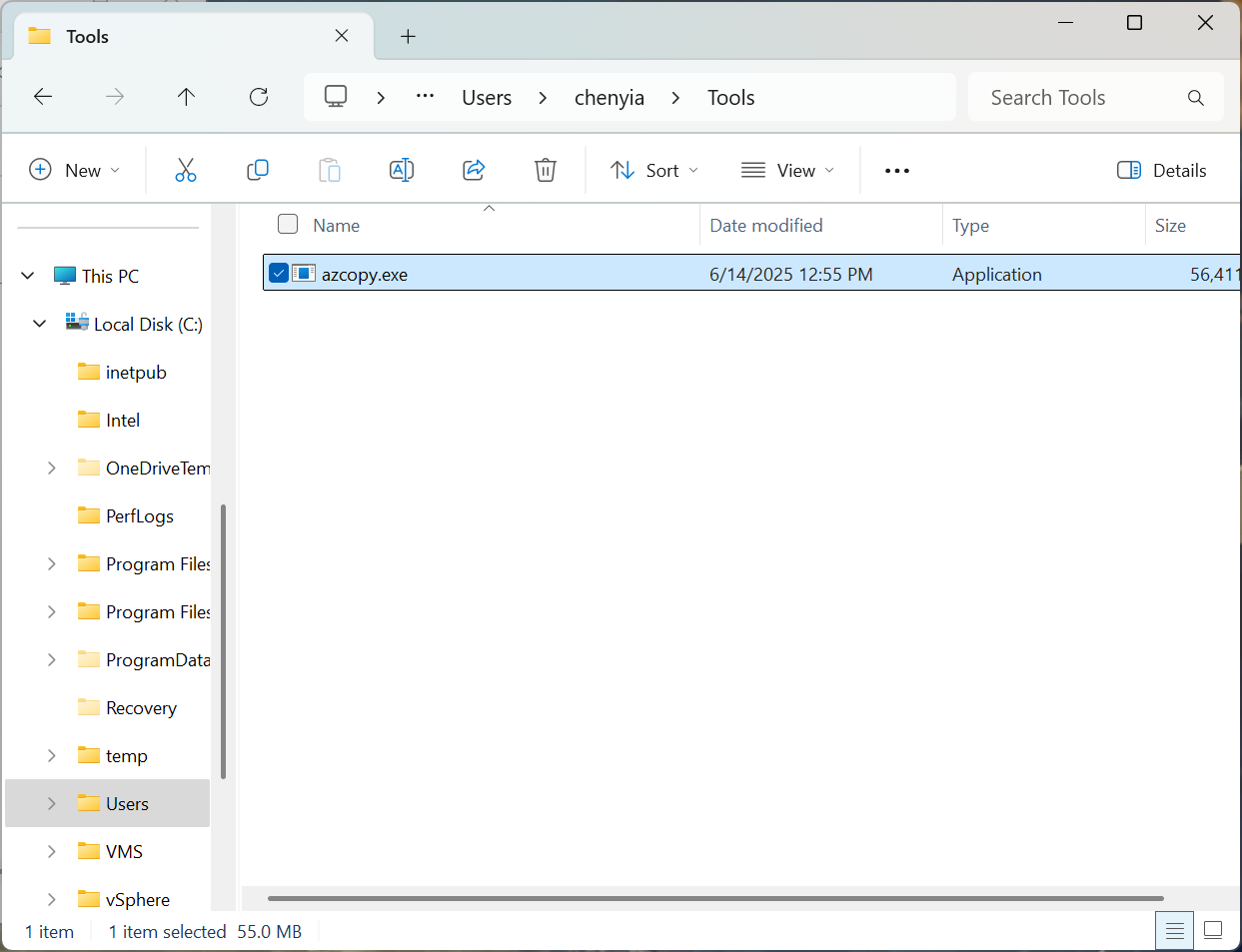The image size is (1242, 952).
Task: Click the Cut scissors icon
Action: click(x=186, y=170)
